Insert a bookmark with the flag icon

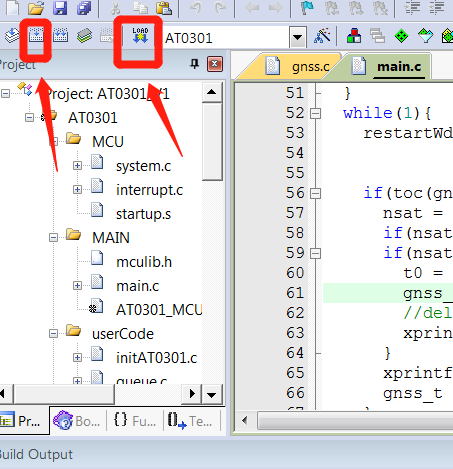click(307, 8)
